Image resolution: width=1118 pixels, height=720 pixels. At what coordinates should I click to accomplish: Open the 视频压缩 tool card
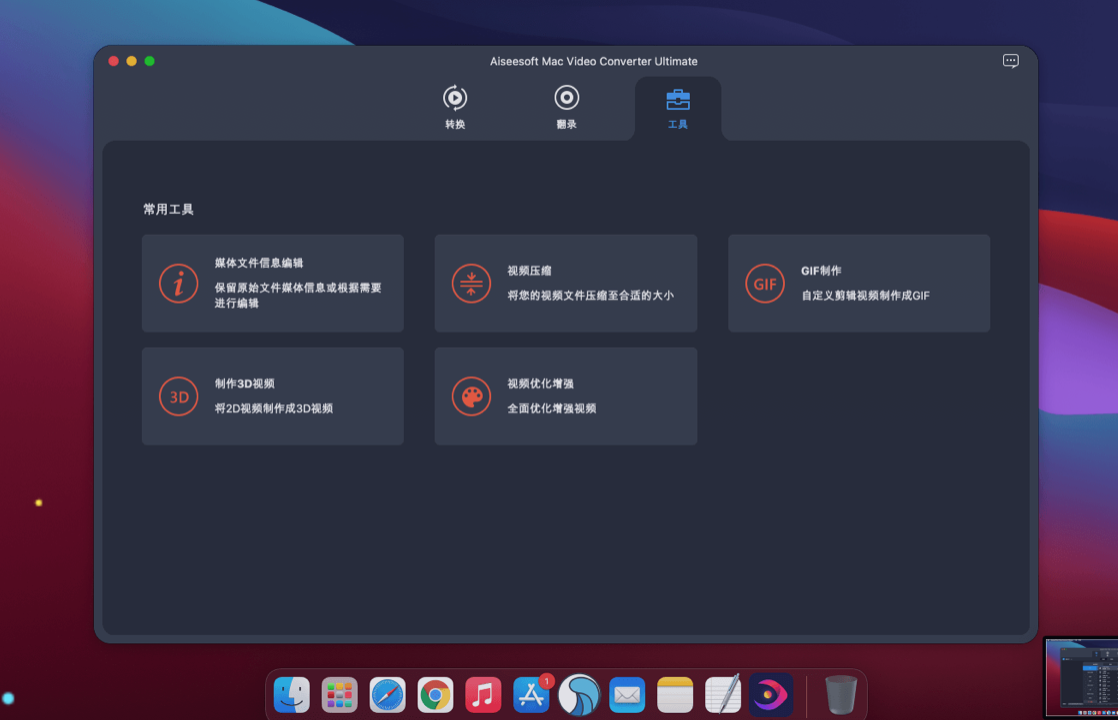point(566,283)
